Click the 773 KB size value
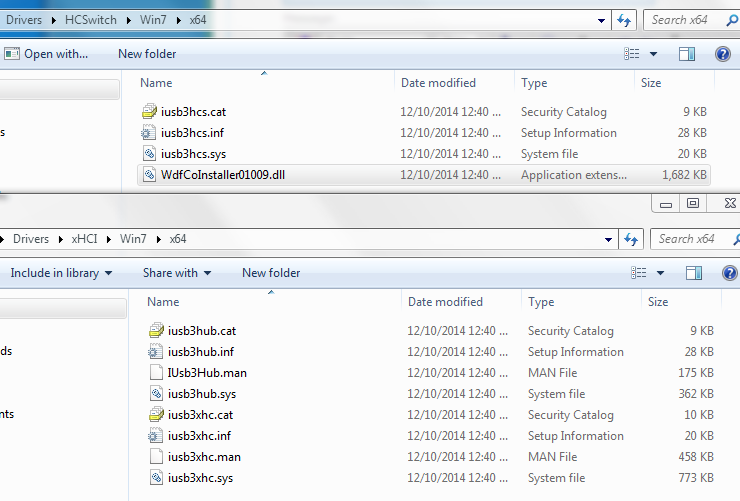The height and width of the screenshot is (501, 740). [x=696, y=477]
